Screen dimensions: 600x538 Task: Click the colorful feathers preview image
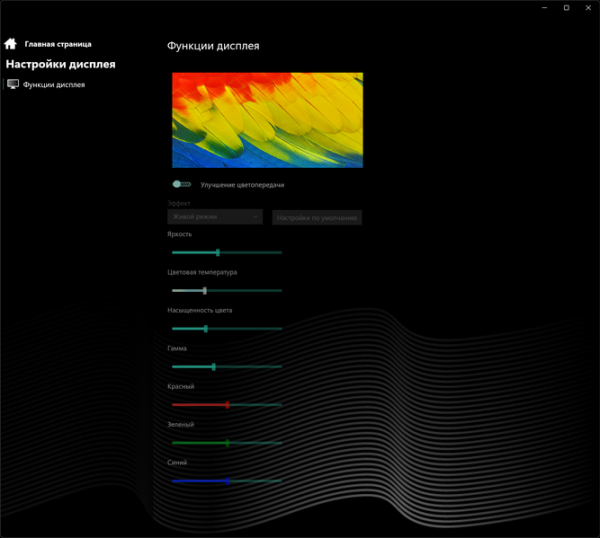pos(267,120)
